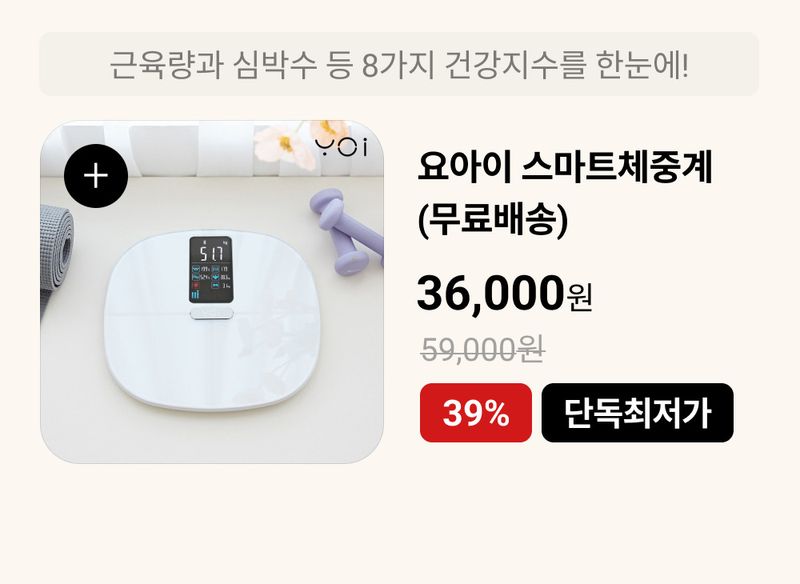Screen dimensions: 800x584
Task: Click the rolled gray yoga mat
Action: (57, 247)
